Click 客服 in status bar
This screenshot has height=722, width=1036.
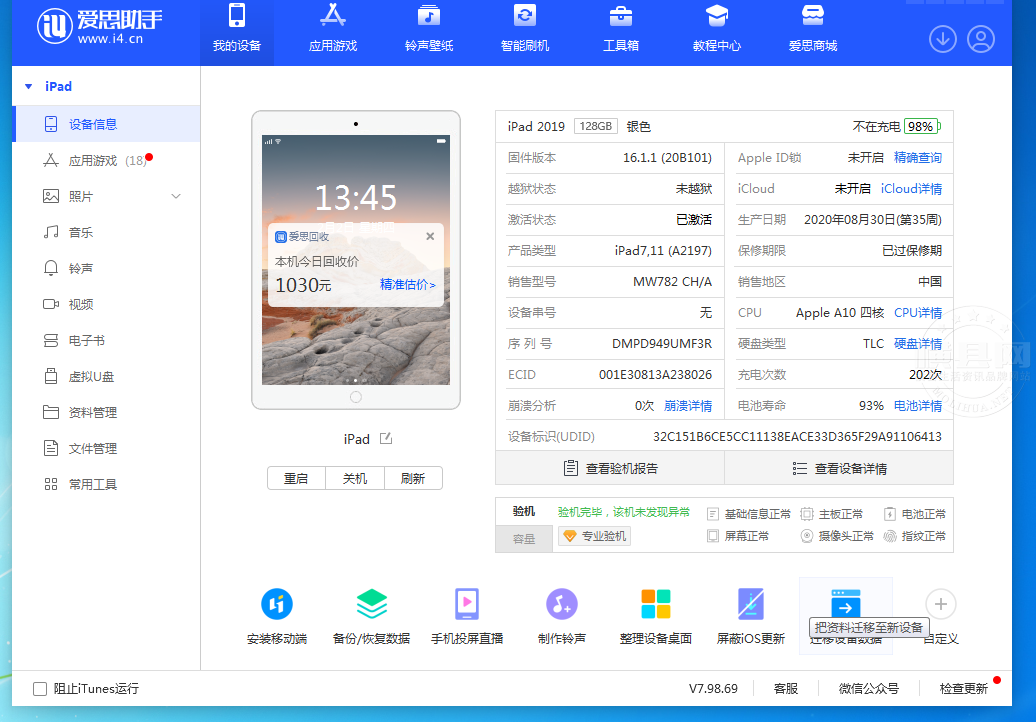point(786,689)
